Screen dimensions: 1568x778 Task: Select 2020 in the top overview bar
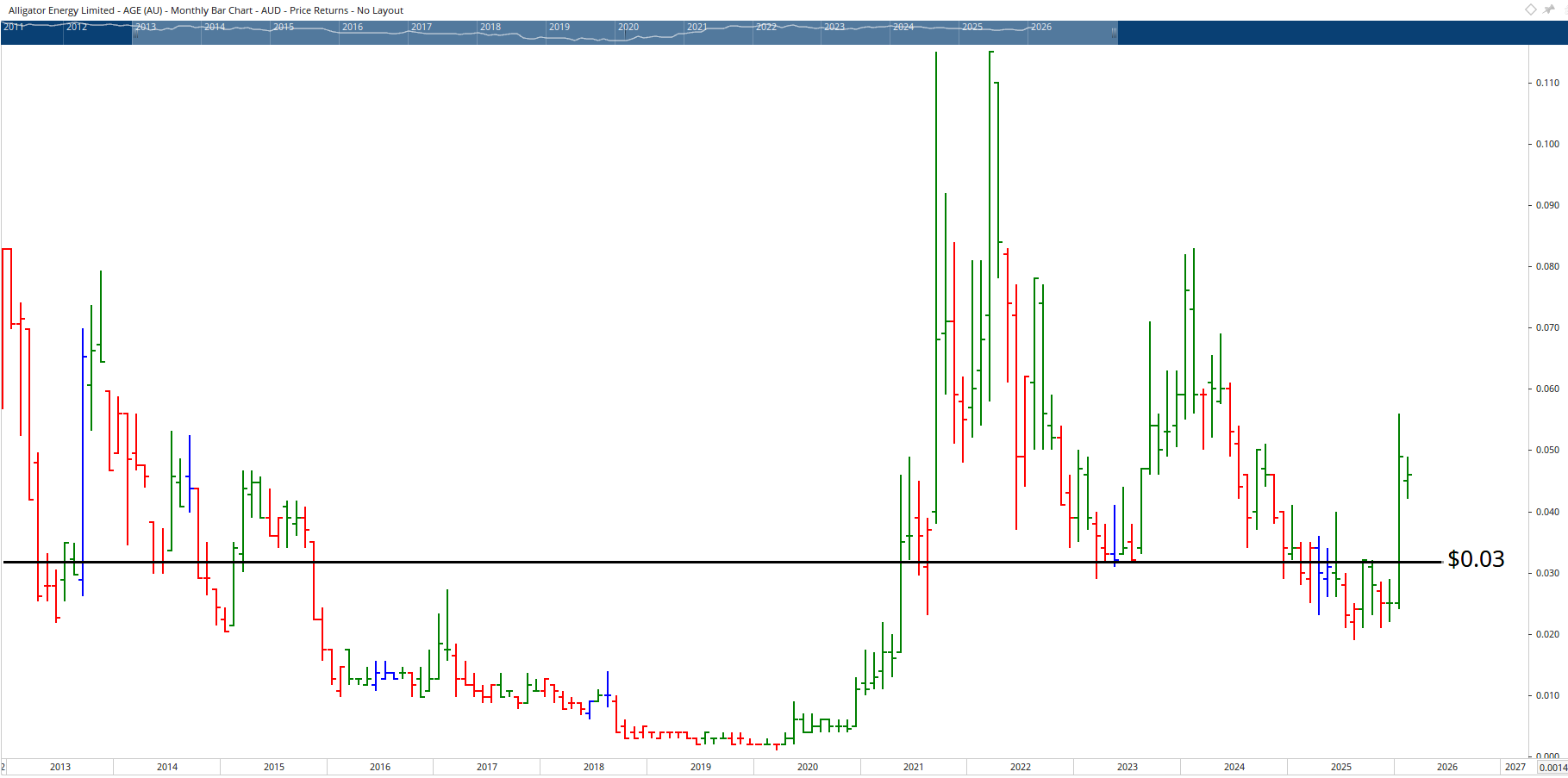click(x=628, y=27)
